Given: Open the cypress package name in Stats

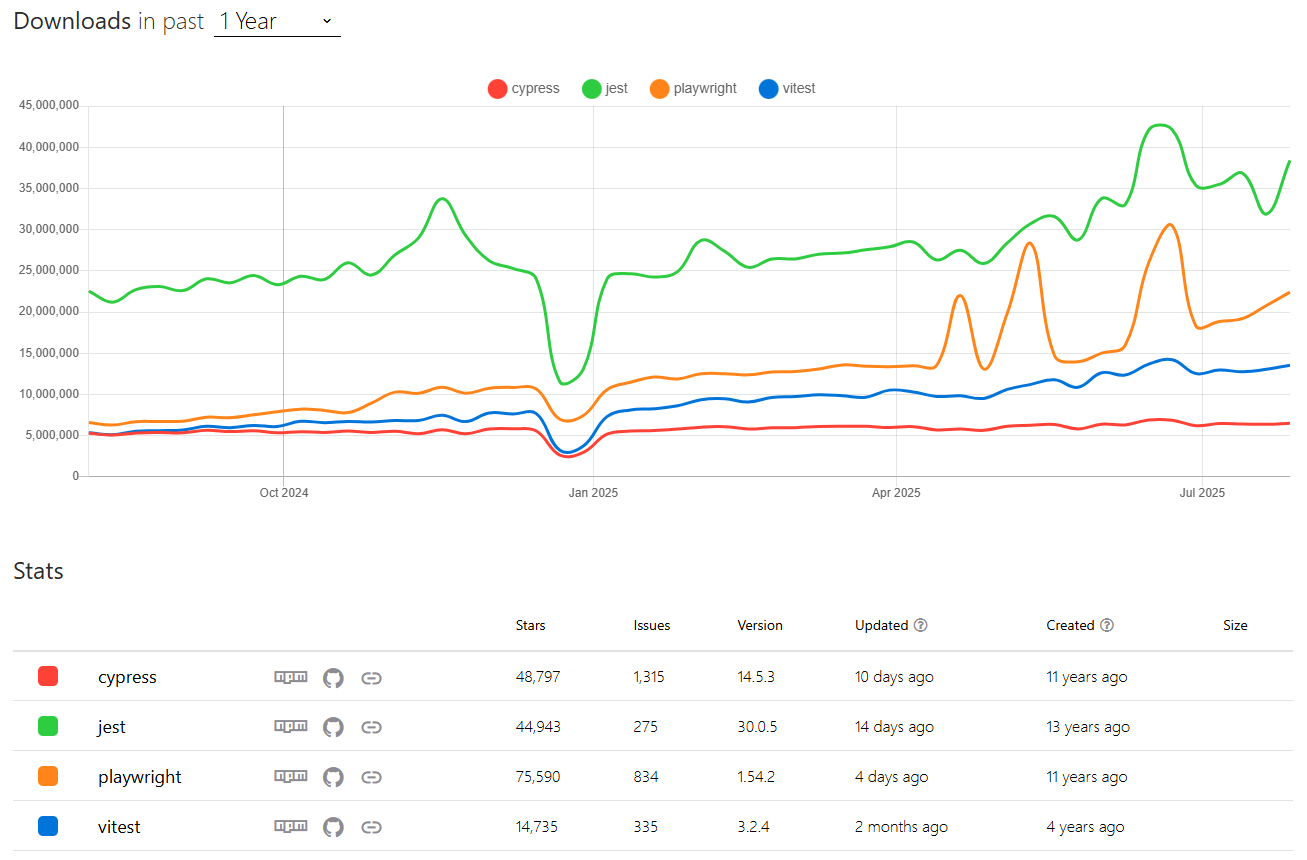Looking at the screenshot, I should click(127, 677).
